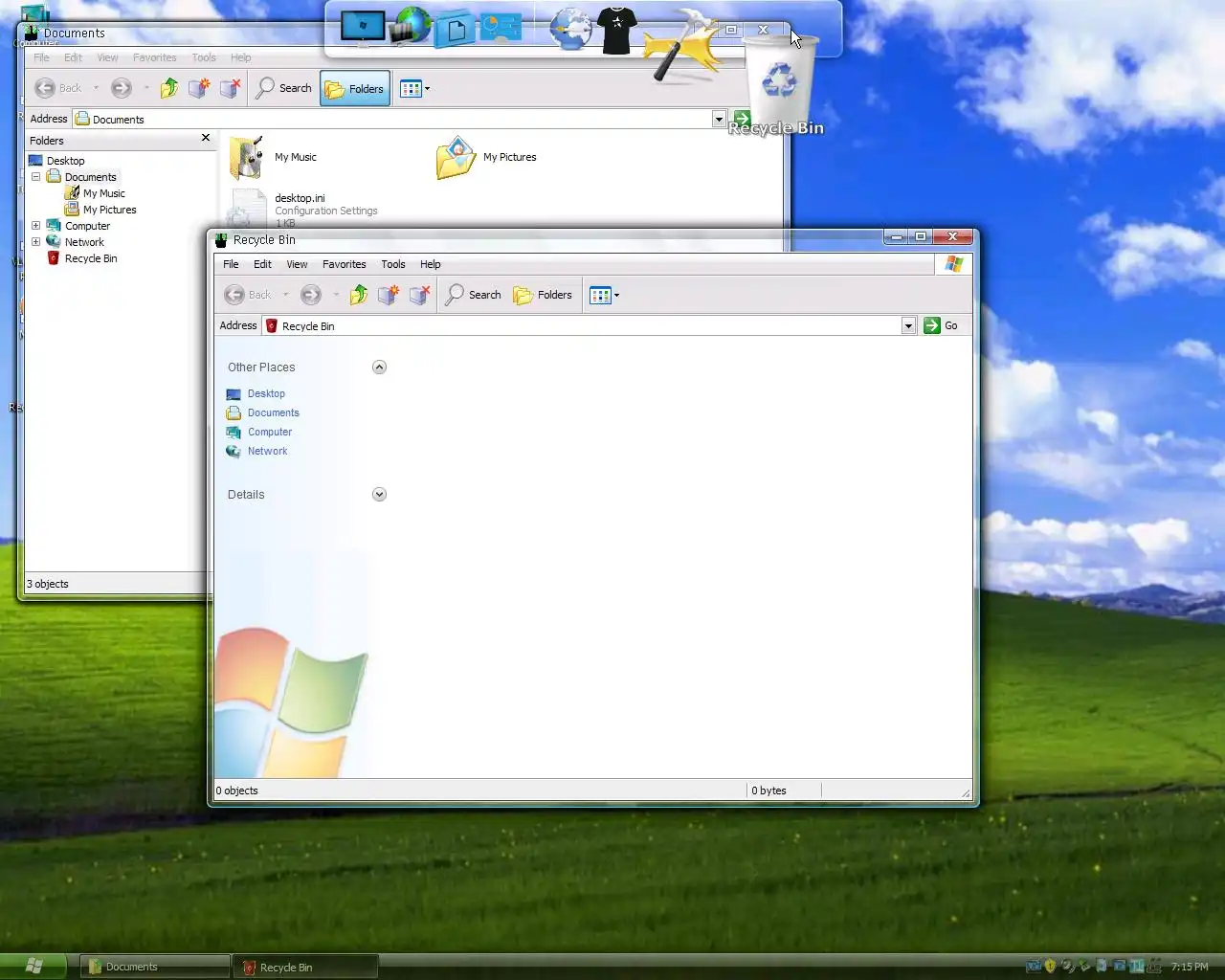Image resolution: width=1225 pixels, height=980 pixels.
Task: Click Search in Documents toolbar
Action: (284, 88)
